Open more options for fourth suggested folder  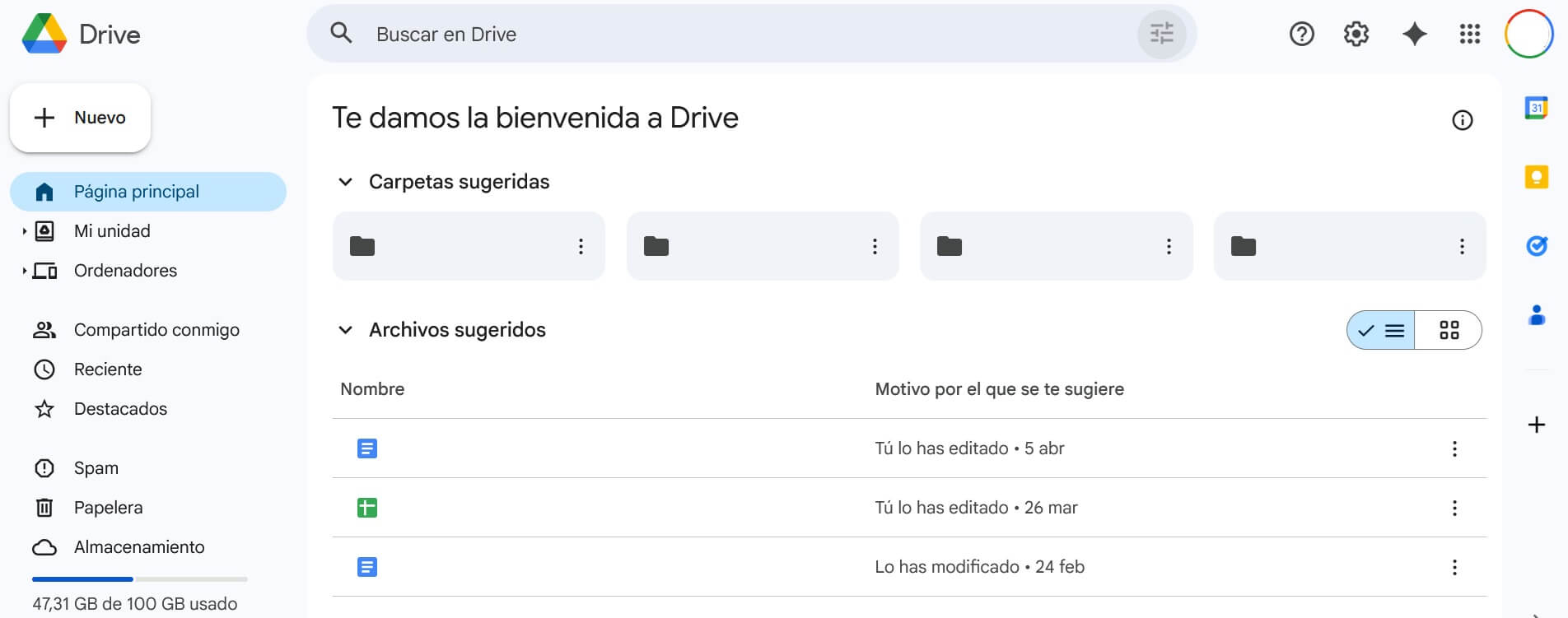click(x=1462, y=246)
